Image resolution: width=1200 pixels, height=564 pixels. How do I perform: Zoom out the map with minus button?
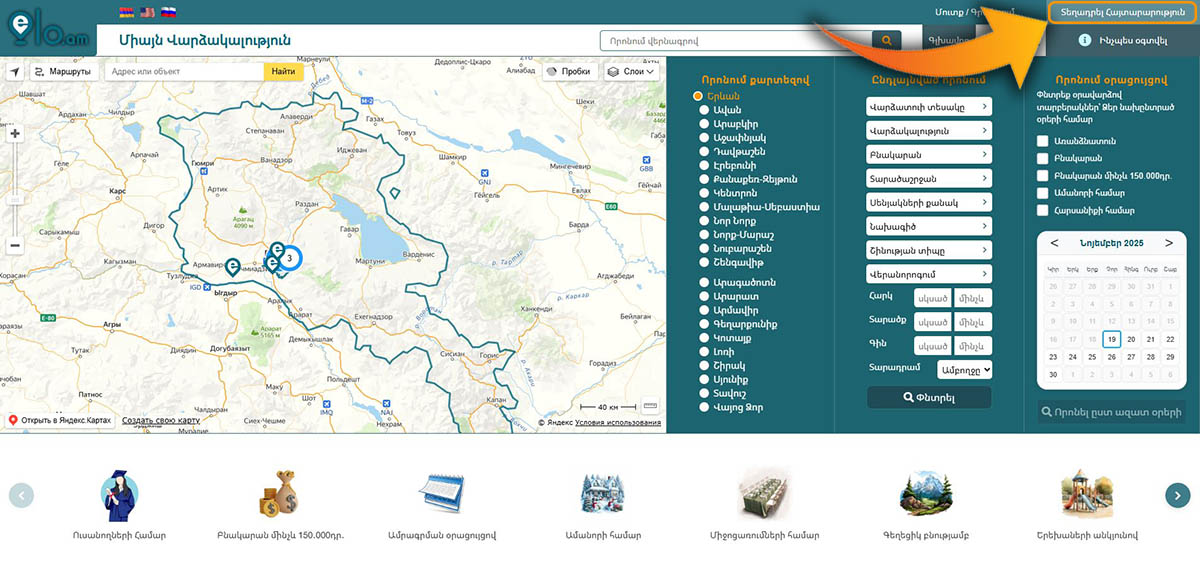point(15,245)
